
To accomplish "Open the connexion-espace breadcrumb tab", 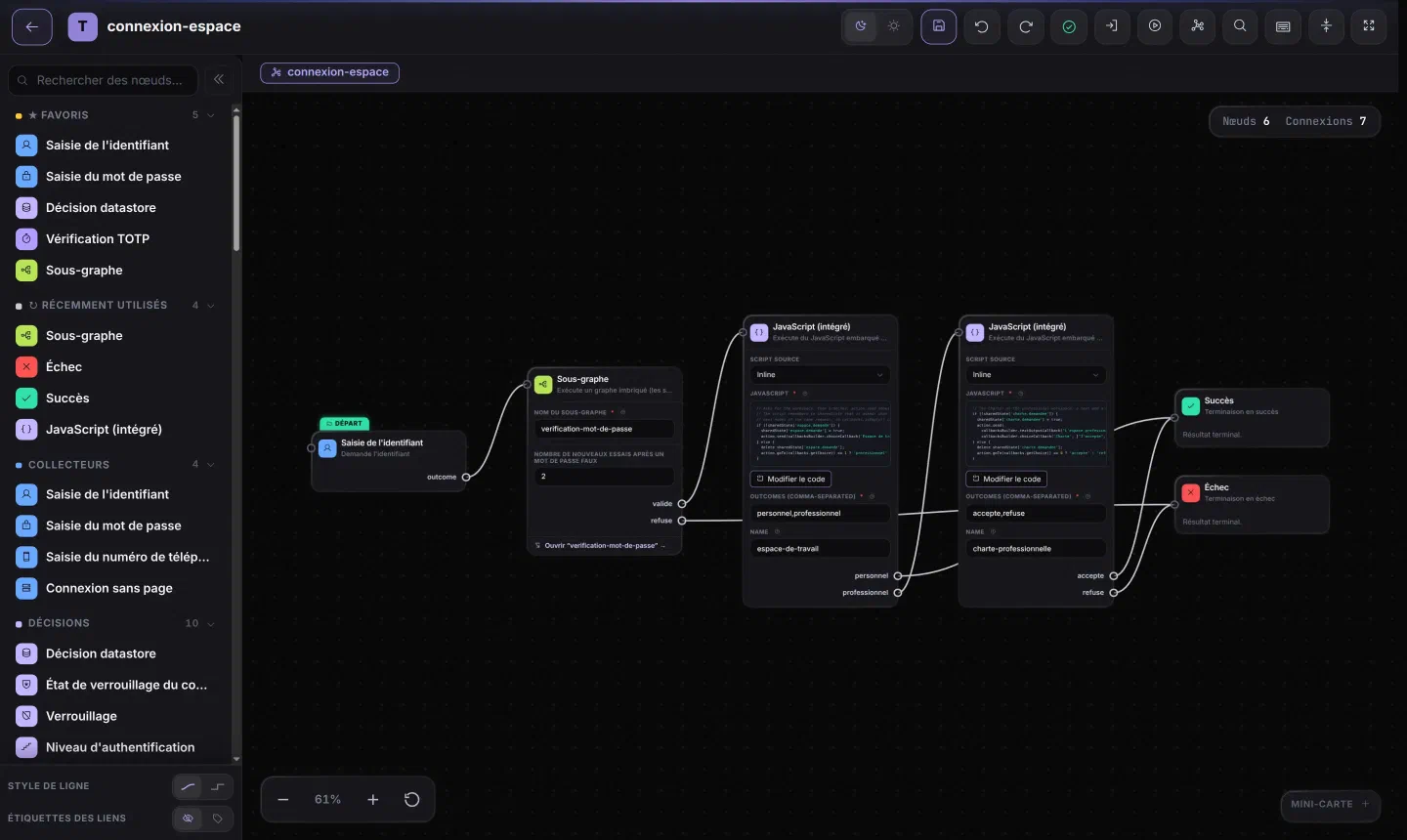I will pyautogui.click(x=329, y=72).
